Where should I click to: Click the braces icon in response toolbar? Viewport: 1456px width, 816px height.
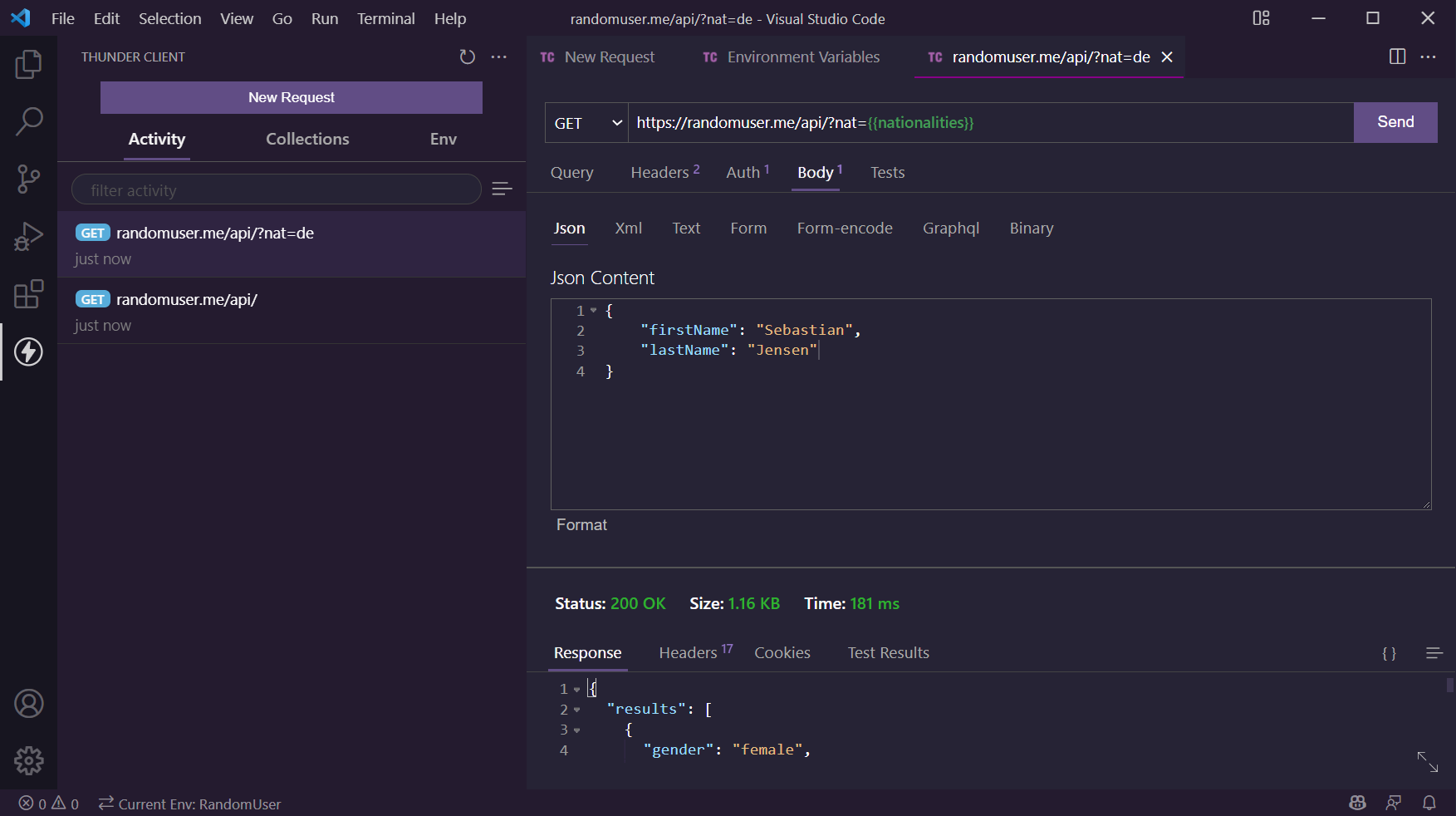point(1389,653)
